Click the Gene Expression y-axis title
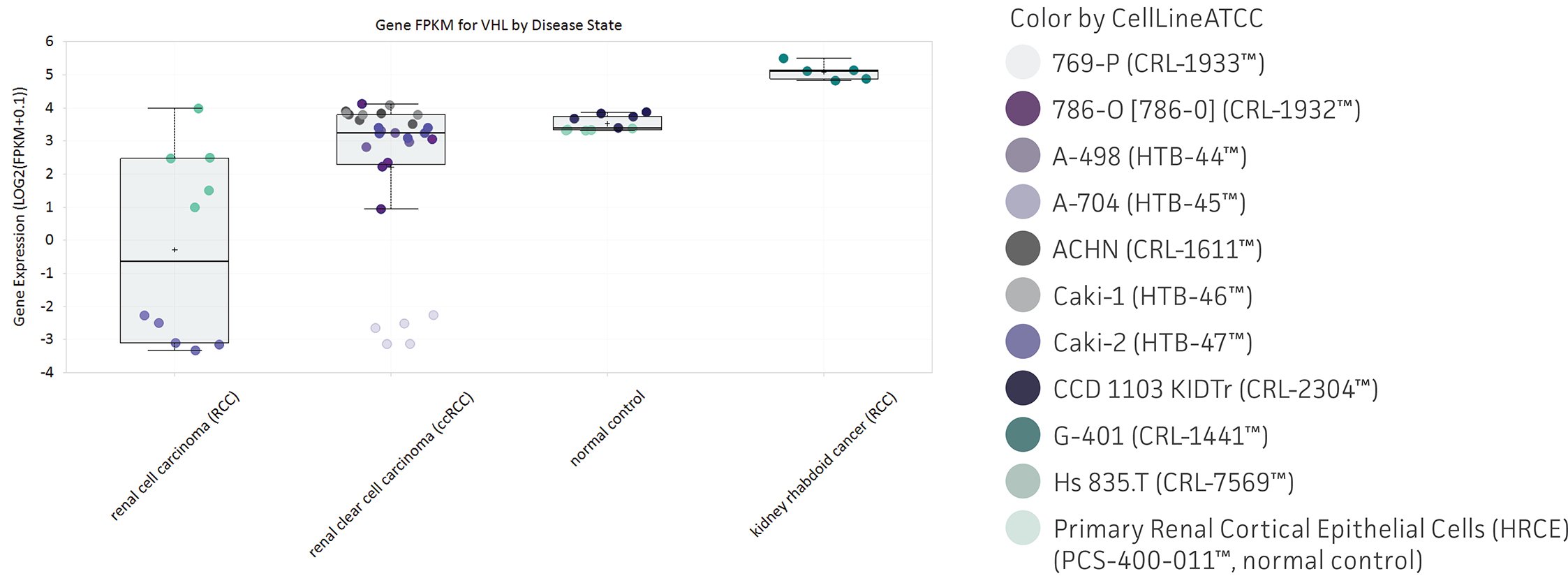This screenshot has height=576, width=1568. [x=20, y=207]
